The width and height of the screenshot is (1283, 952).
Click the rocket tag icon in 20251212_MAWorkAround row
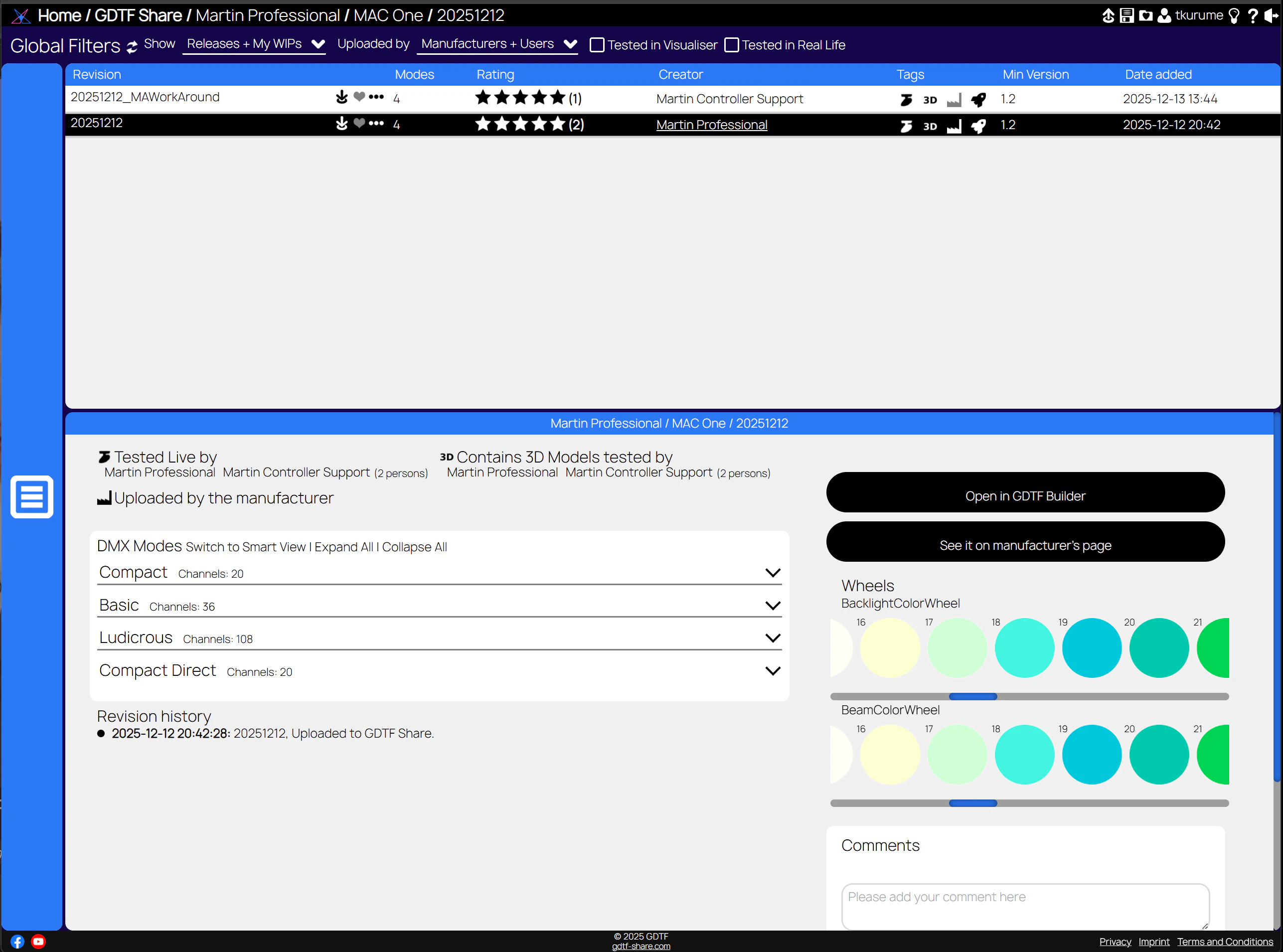click(x=978, y=100)
